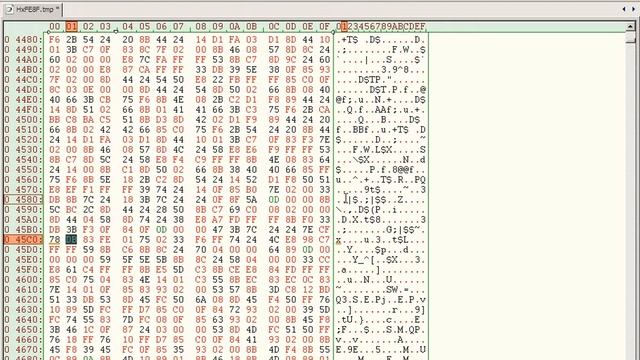The image size is (640, 360).
Task: Click the vertical scrollbar up arrow
Action: click(631, 27)
